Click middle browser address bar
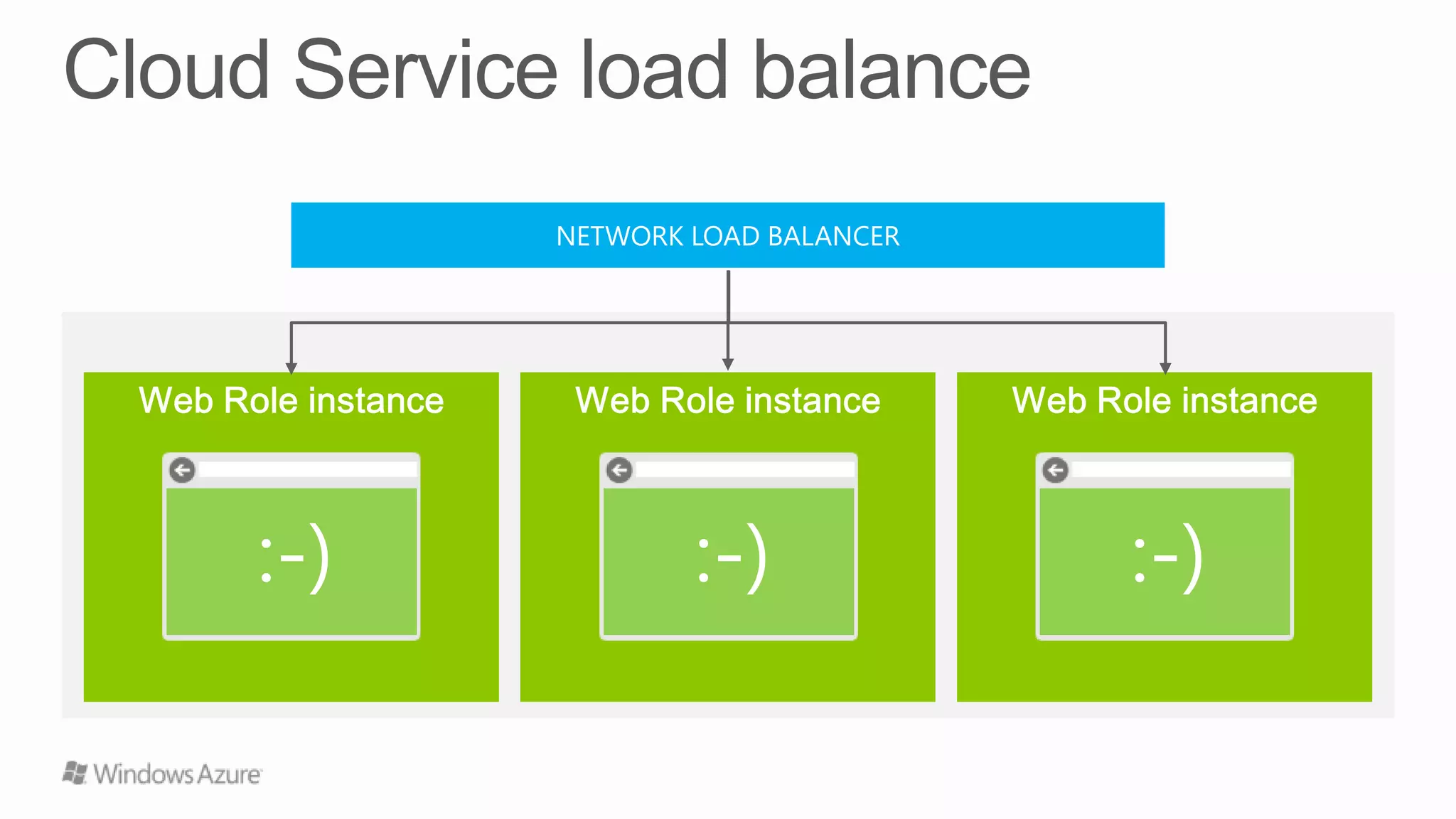This screenshot has height=819, width=1456. pos(744,470)
